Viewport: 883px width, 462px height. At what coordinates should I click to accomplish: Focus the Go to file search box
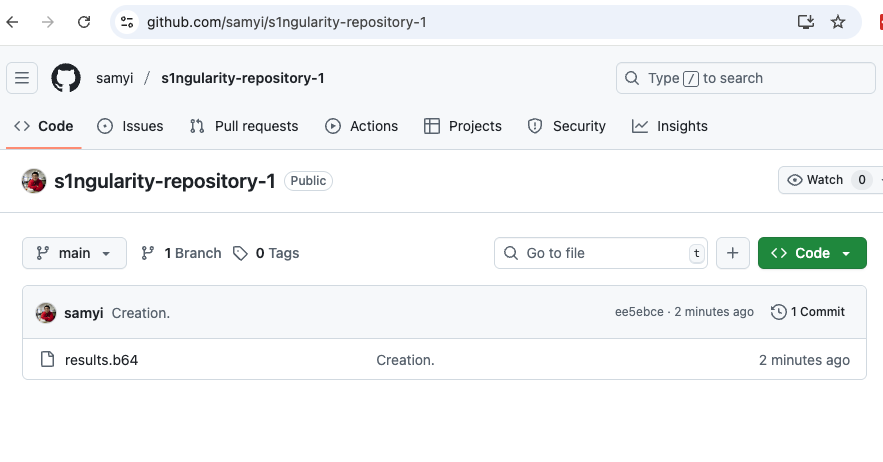click(600, 253)
